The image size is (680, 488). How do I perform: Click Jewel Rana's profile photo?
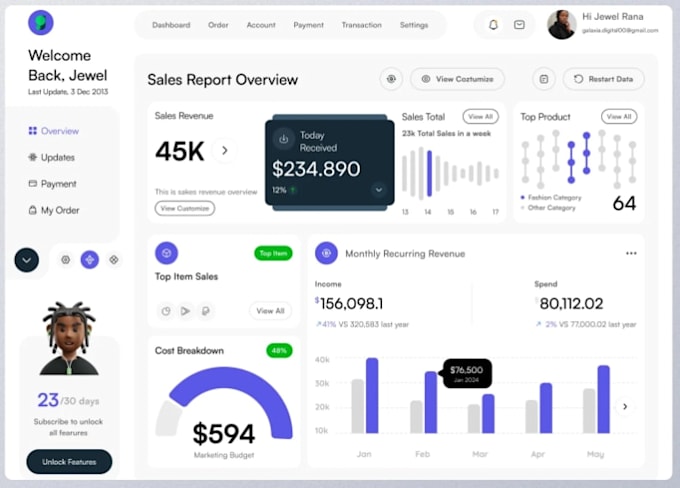point(562,25)
